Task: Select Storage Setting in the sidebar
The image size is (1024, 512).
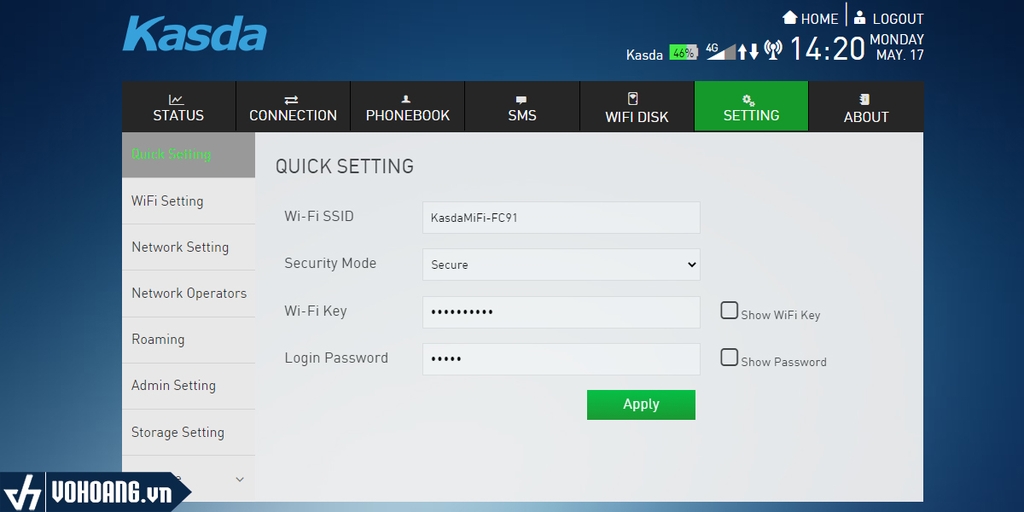Action: [x=188, y=432]
